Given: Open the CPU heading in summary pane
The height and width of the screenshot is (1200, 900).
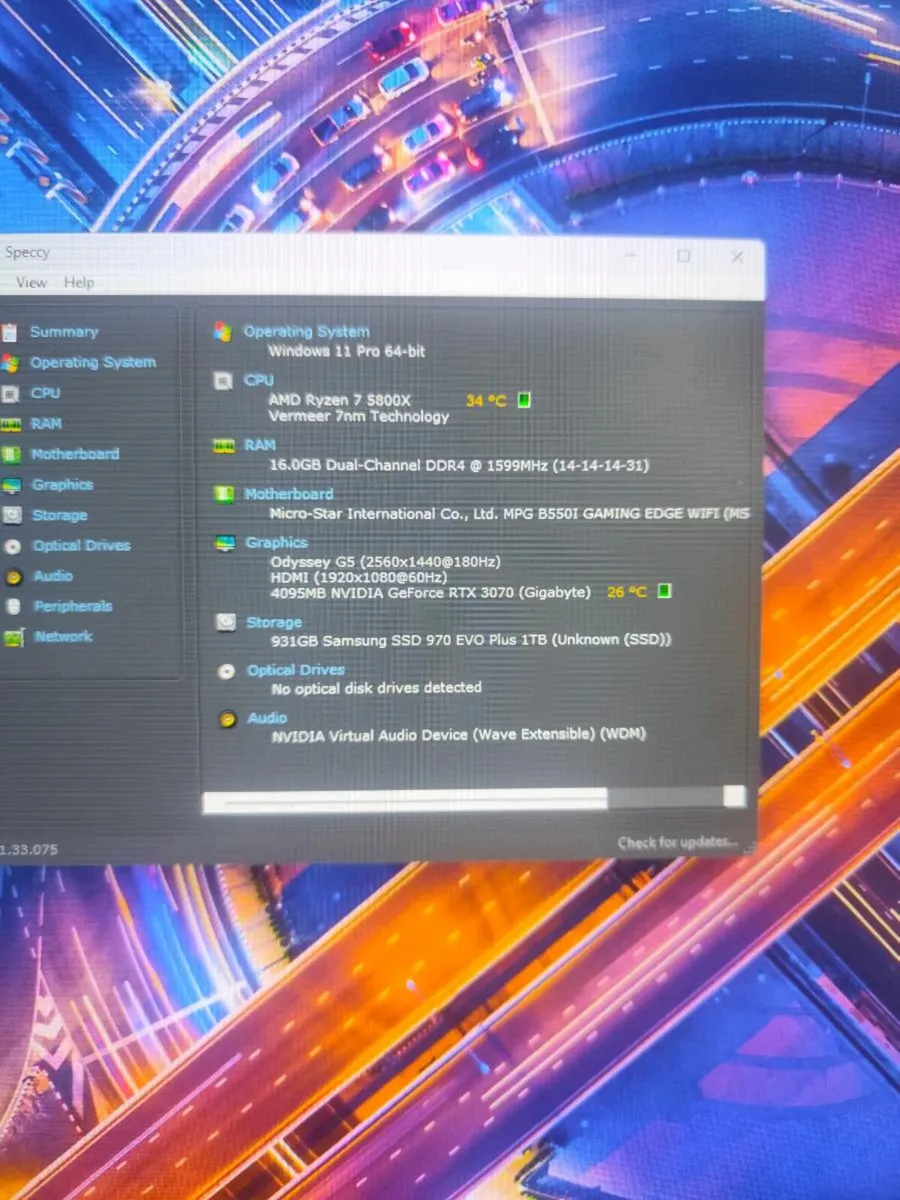Looking at the screenshot, I should coord(259,380).
